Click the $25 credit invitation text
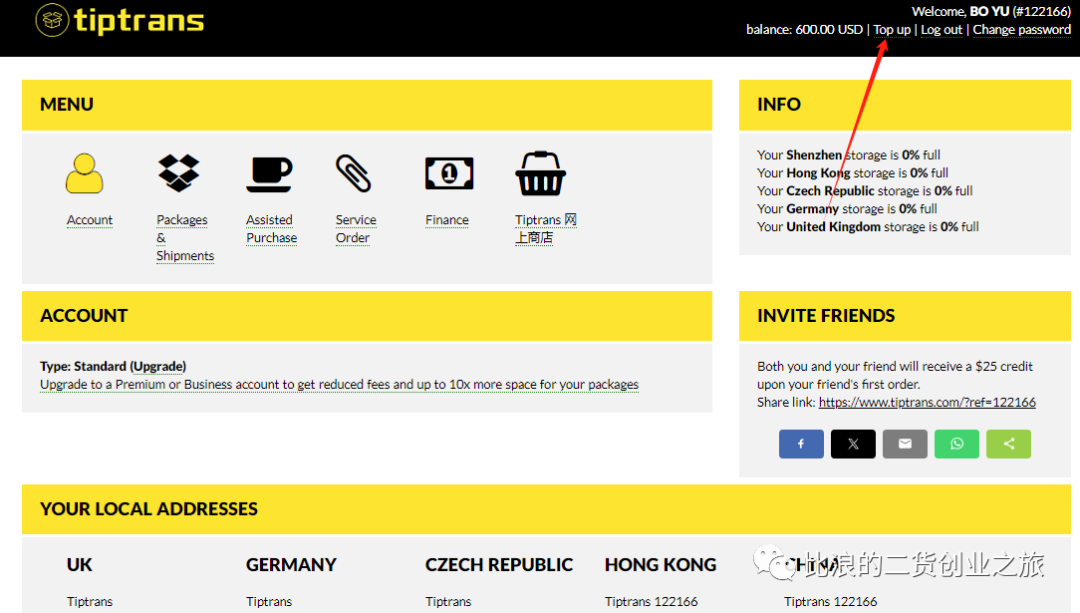The height and width of the screenshot is (613, 1080). (895, 375)
